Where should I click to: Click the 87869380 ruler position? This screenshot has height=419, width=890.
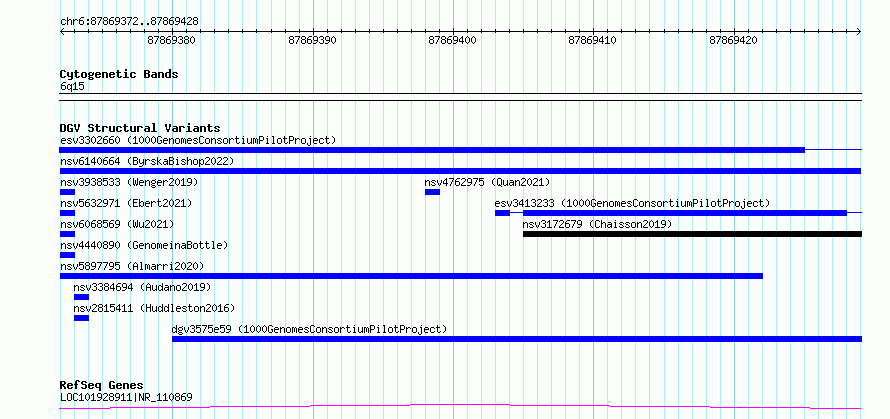click(171, 40)
